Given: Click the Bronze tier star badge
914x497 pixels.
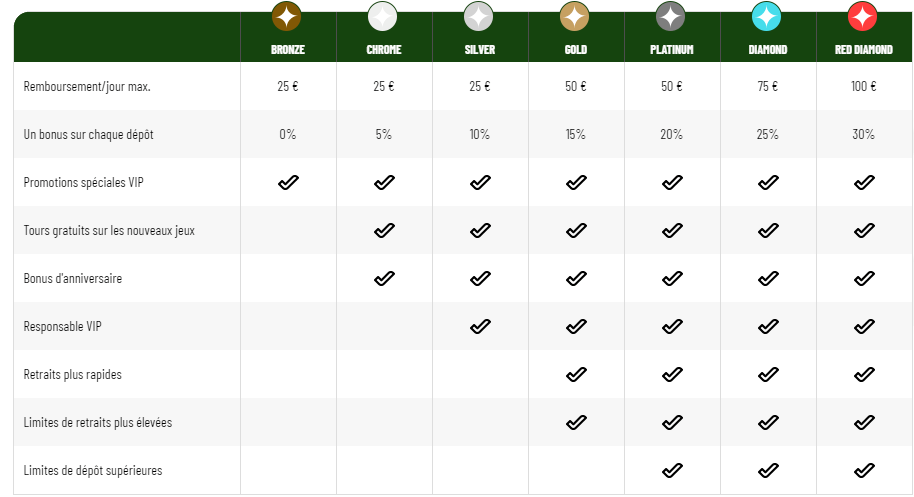Looking at the screenshot, I should [286, 16].
